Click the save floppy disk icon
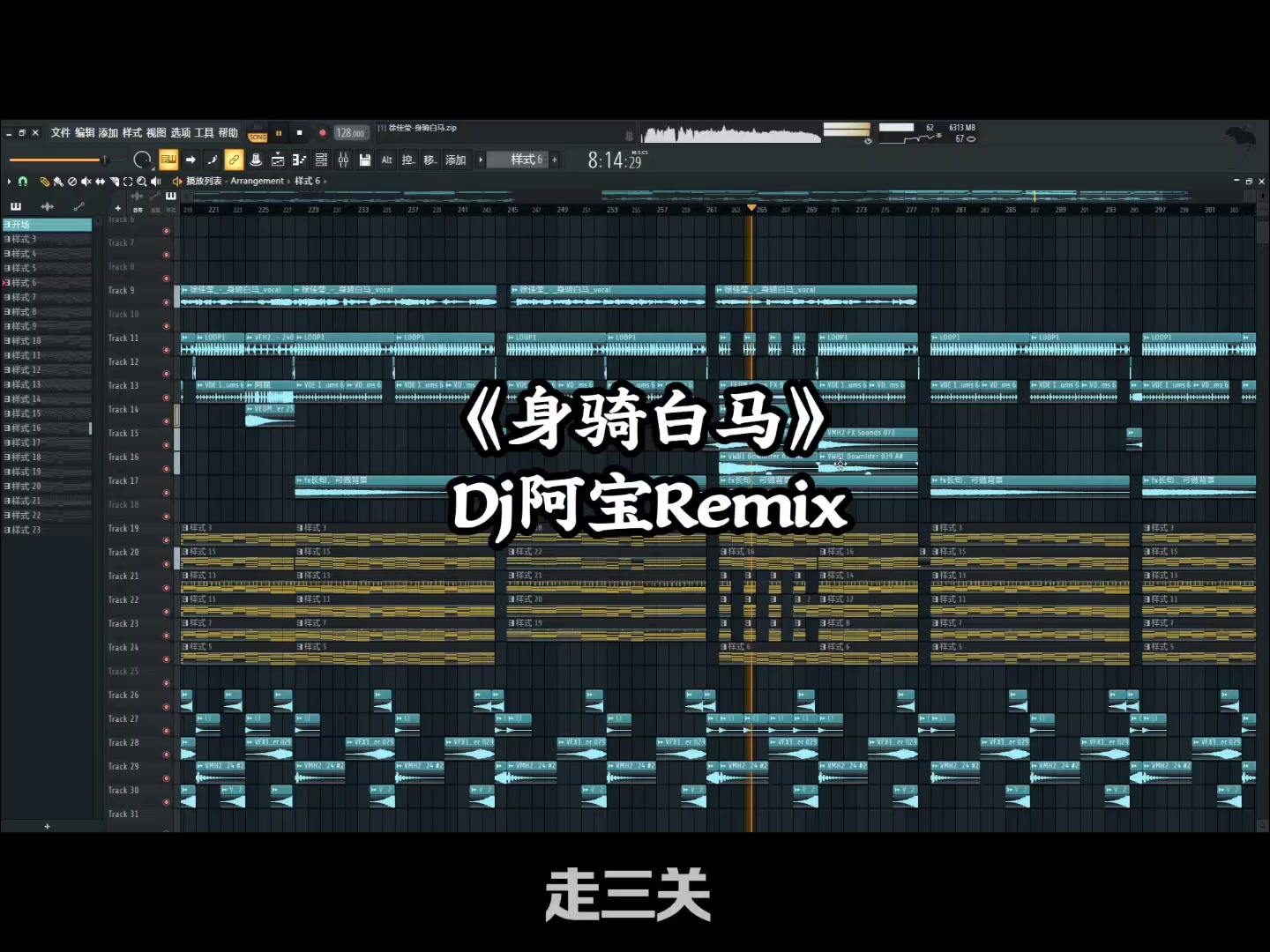1270x952 pixels. [365, 160]
